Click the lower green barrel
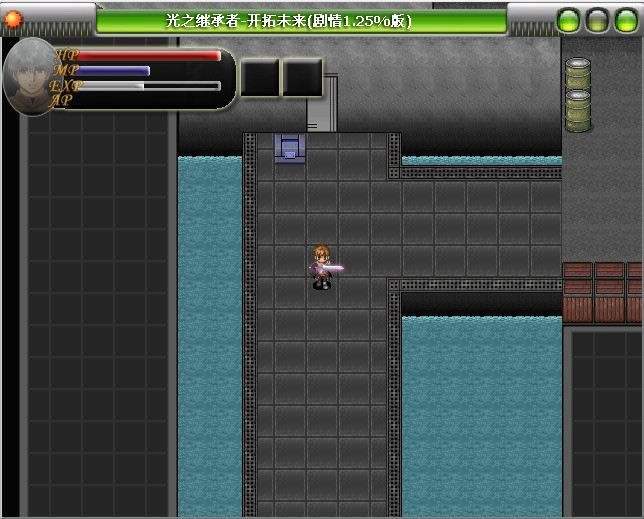The height and width of the screenshot is (519, 644). pyautogui.click(x=578, y=110)
